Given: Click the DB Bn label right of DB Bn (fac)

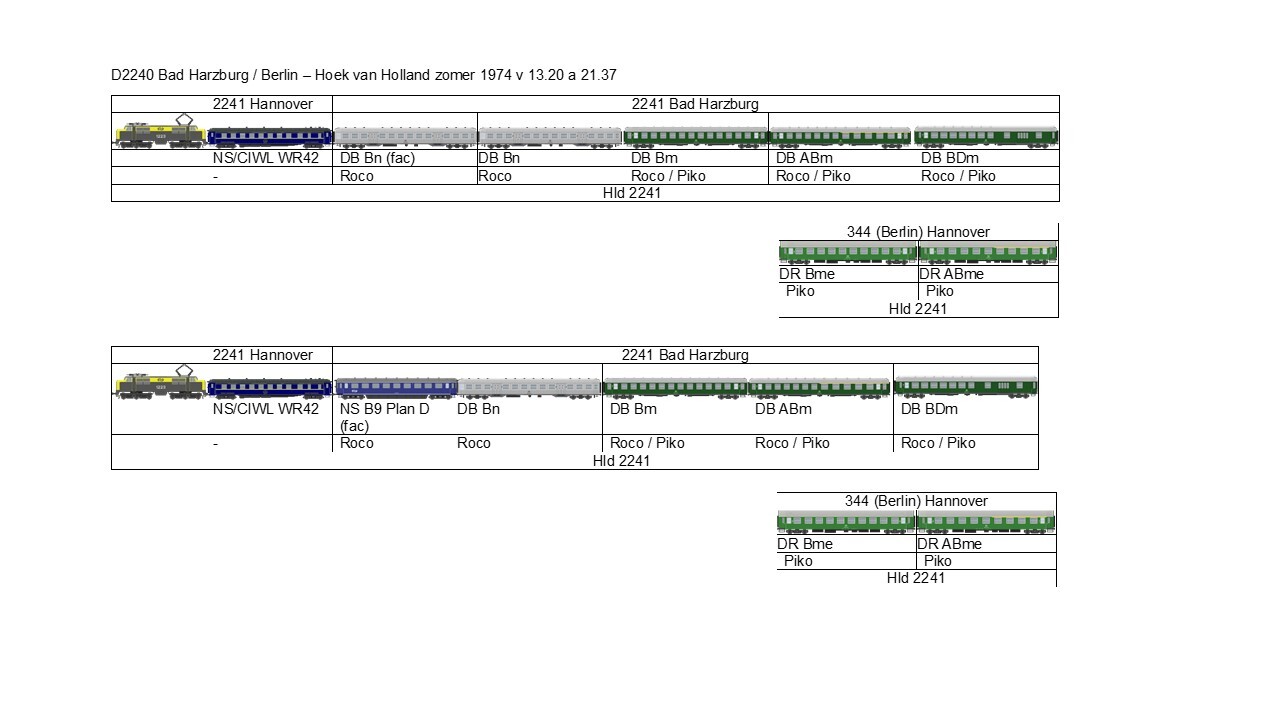Looking at the screenshot, I should pyautogui.click(x=499, y=158).
